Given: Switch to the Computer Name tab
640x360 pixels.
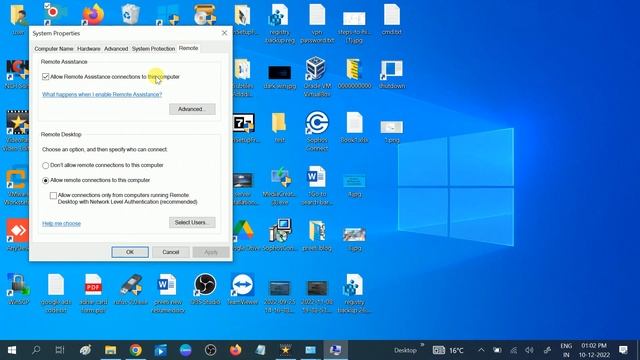Looking at the screenshot, I should [54, 49].
